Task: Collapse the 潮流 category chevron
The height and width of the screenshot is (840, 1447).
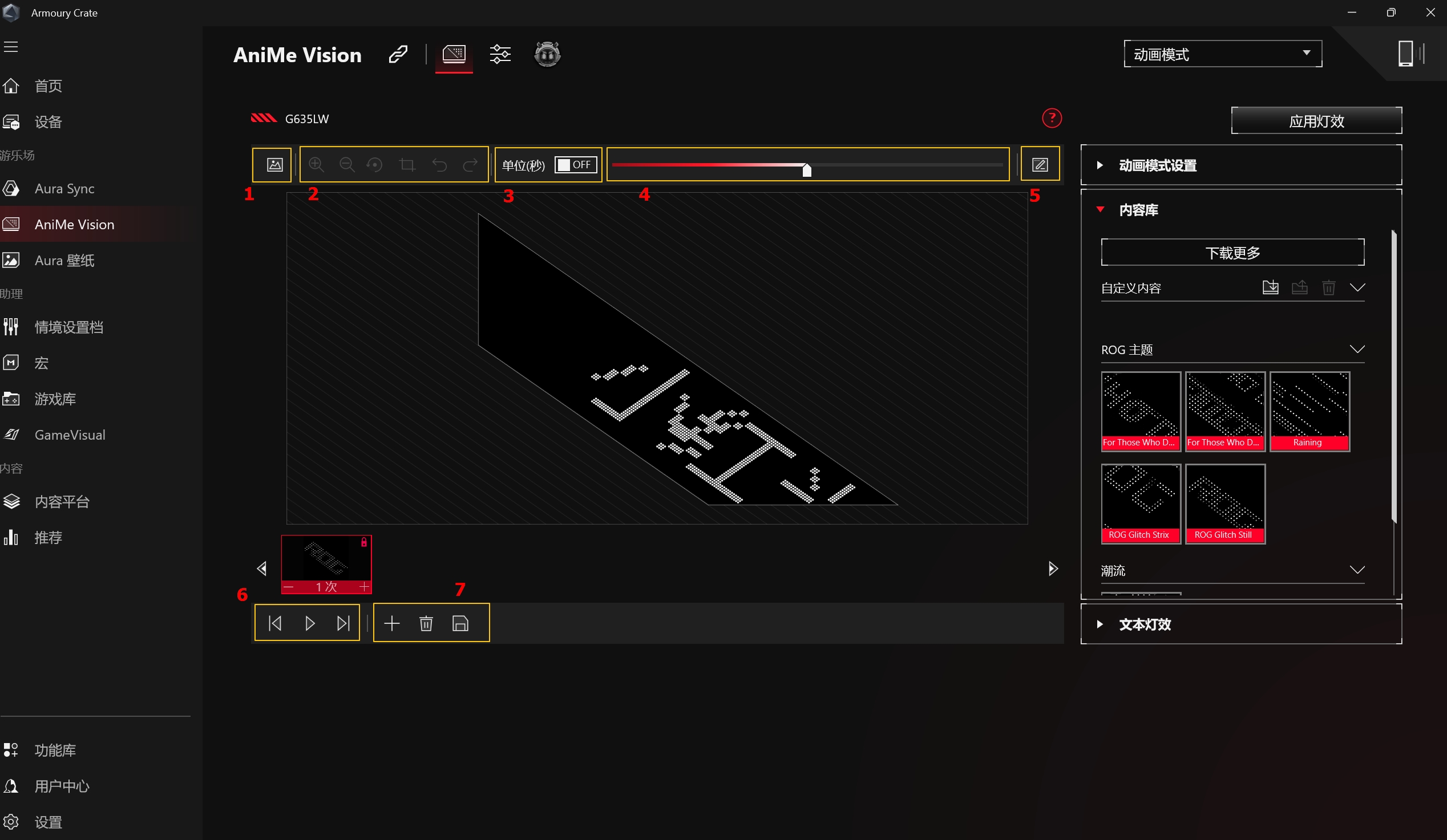Action: point(1357,570)
